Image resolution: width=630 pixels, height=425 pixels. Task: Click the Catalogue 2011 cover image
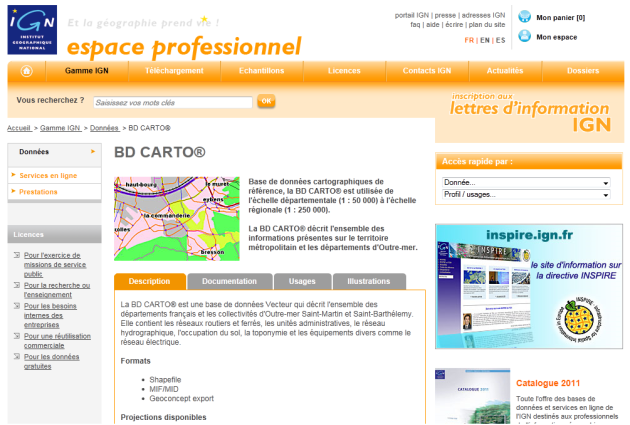point(472,396)
